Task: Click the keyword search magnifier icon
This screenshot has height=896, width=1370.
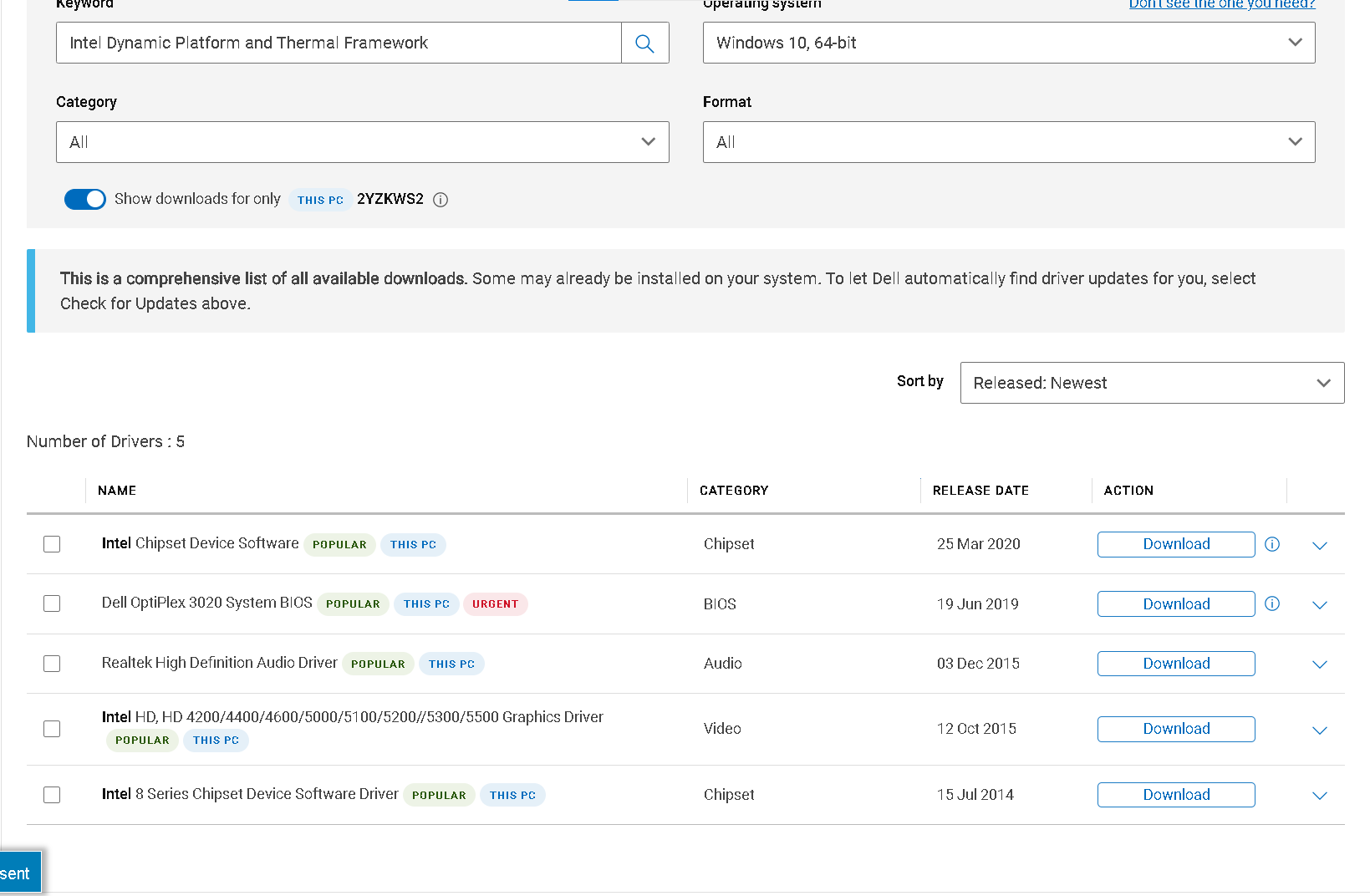Action: point(644,43)
